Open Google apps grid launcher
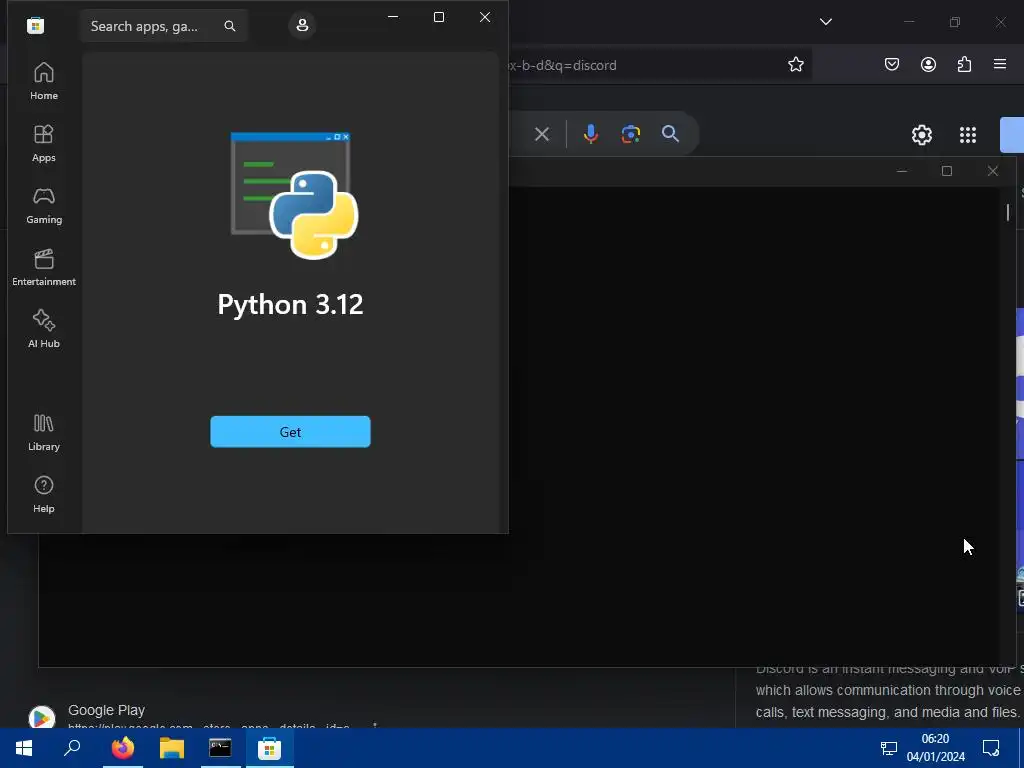The image size is (1024, 768). tap(968, 135)
